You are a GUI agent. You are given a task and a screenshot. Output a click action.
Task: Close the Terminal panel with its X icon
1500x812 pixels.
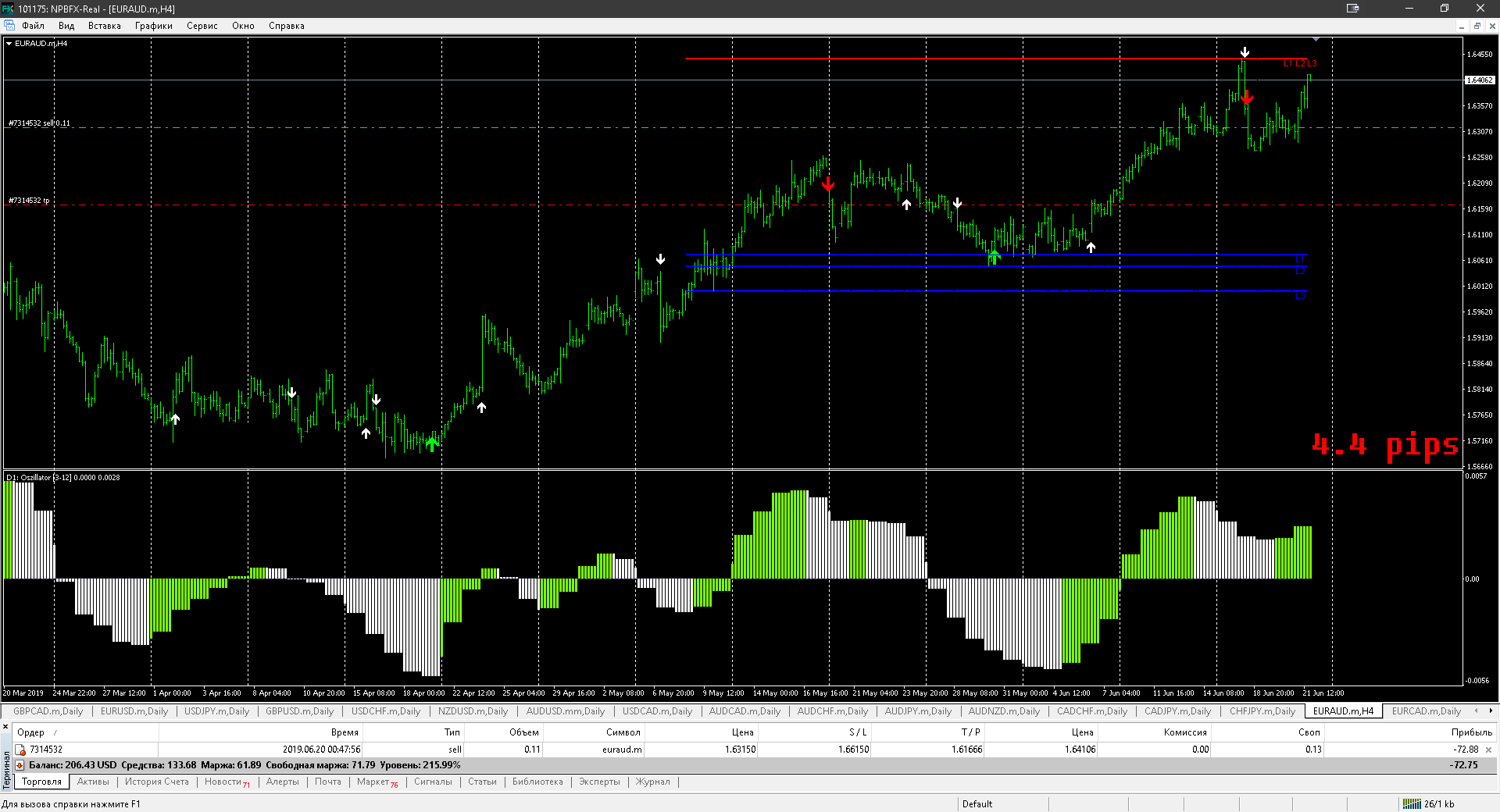tap(5, 727)
